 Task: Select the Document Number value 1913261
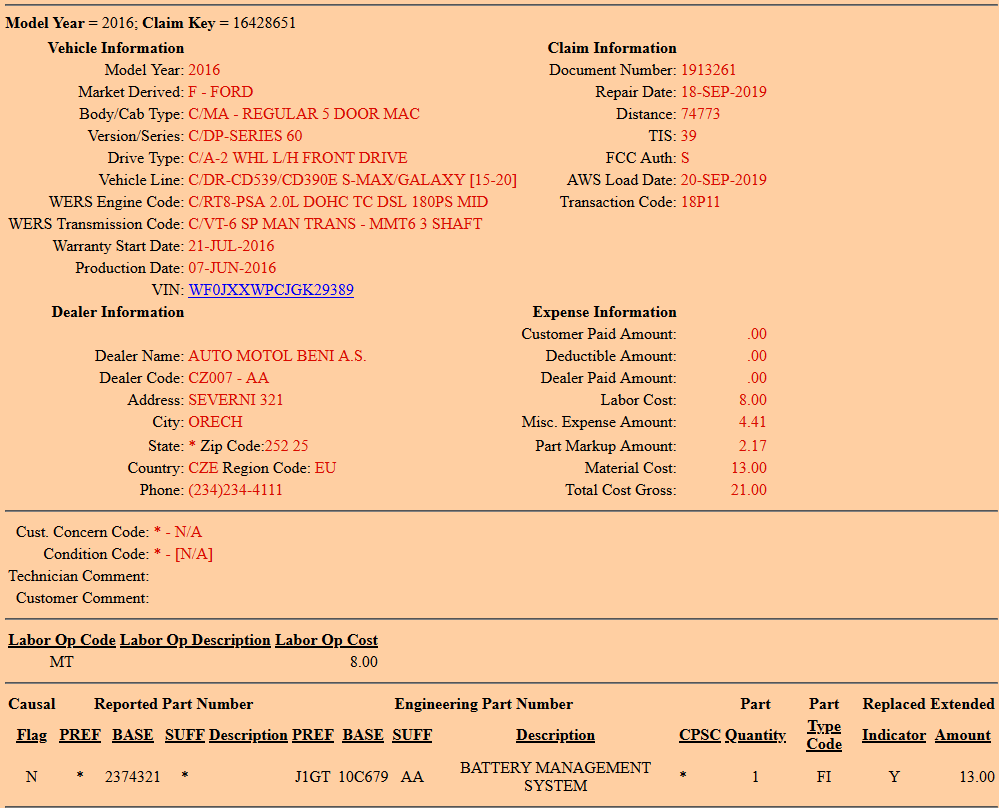click(708, 70)
